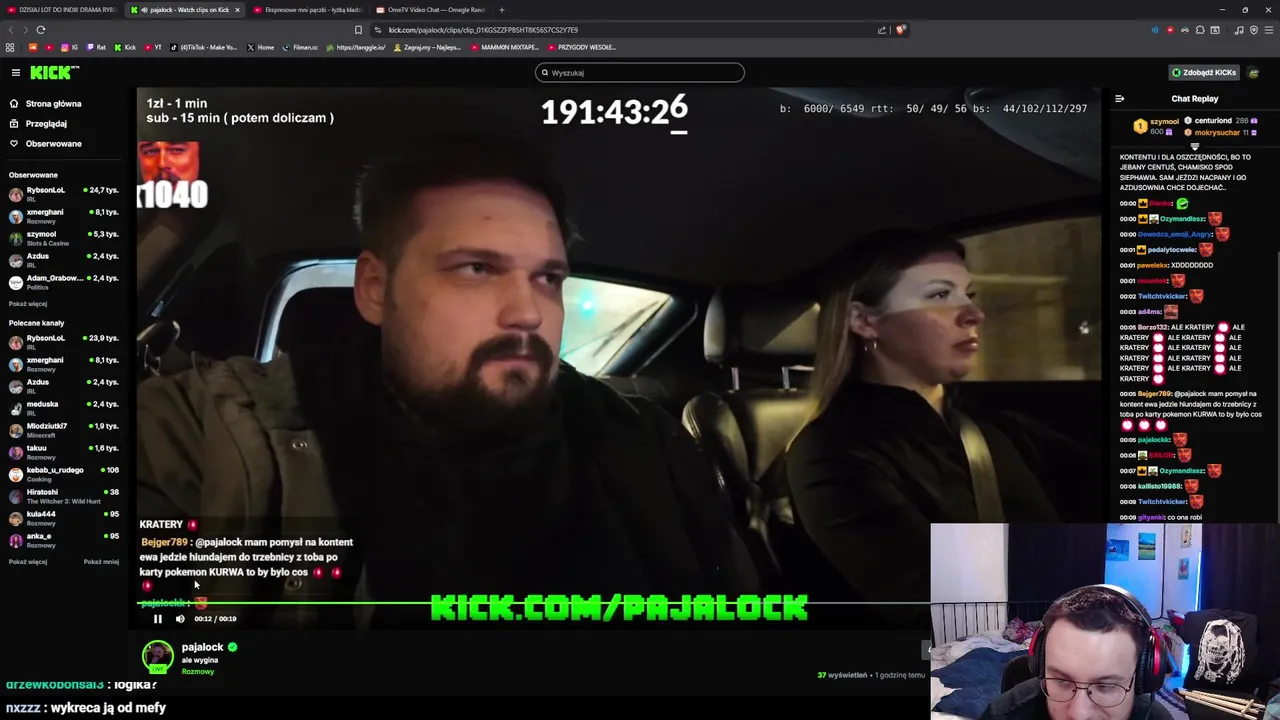Open the browser apps grid icon
Image resolution: width=1280 pixels, height=720 pixels.
pyautogui.click(x=10, y=47)
